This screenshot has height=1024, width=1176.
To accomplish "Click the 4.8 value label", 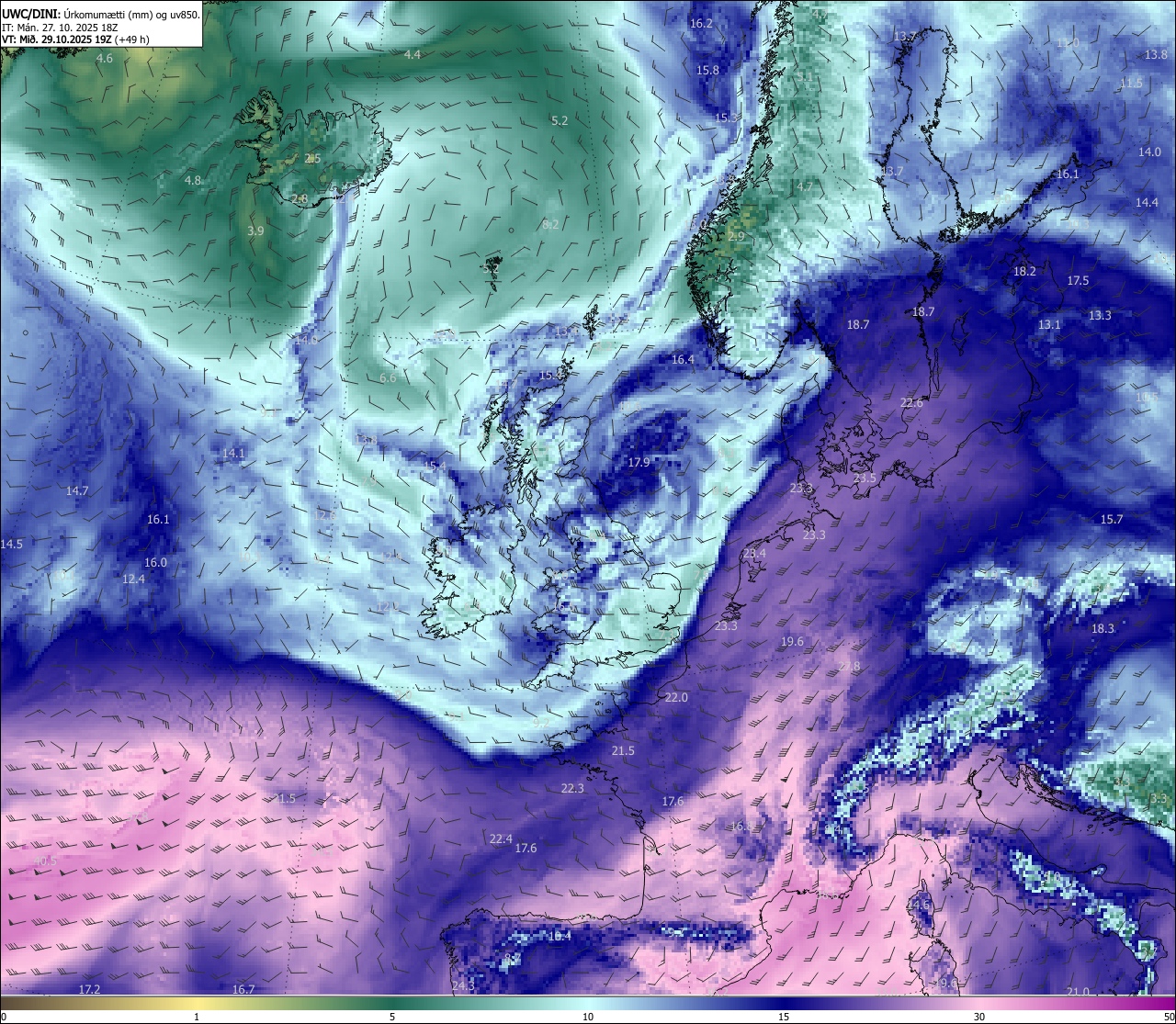I will pos(193,181).
